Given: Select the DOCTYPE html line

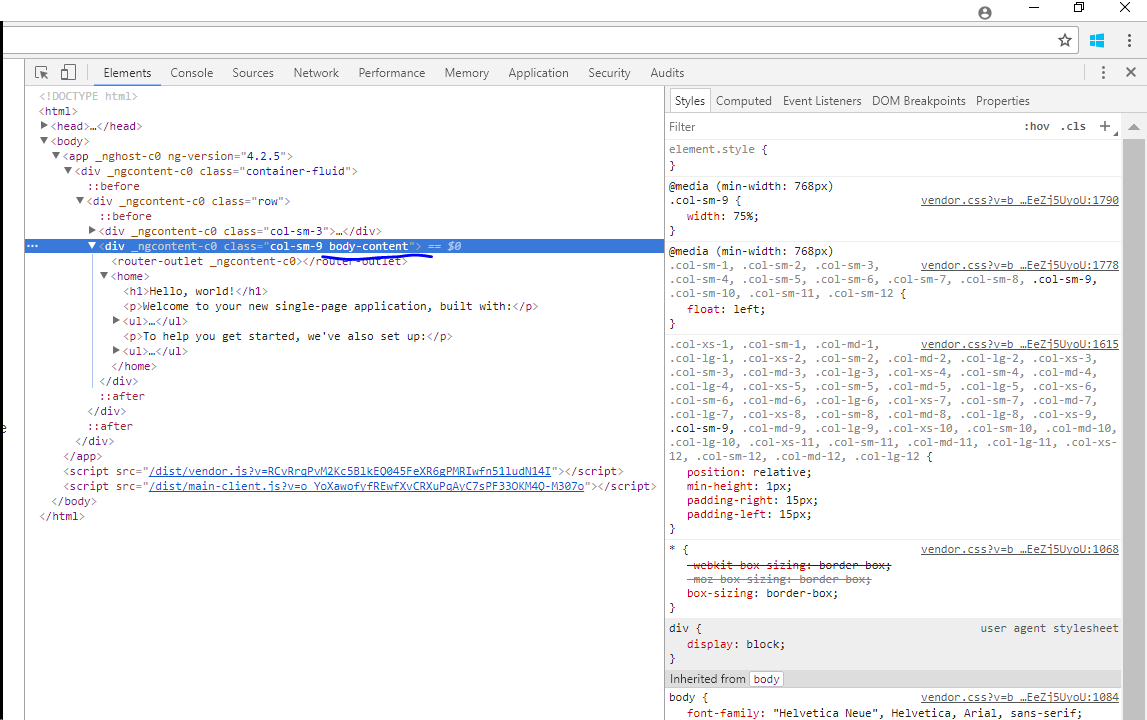Looking at the screenshot, I should tap(88, 96).
